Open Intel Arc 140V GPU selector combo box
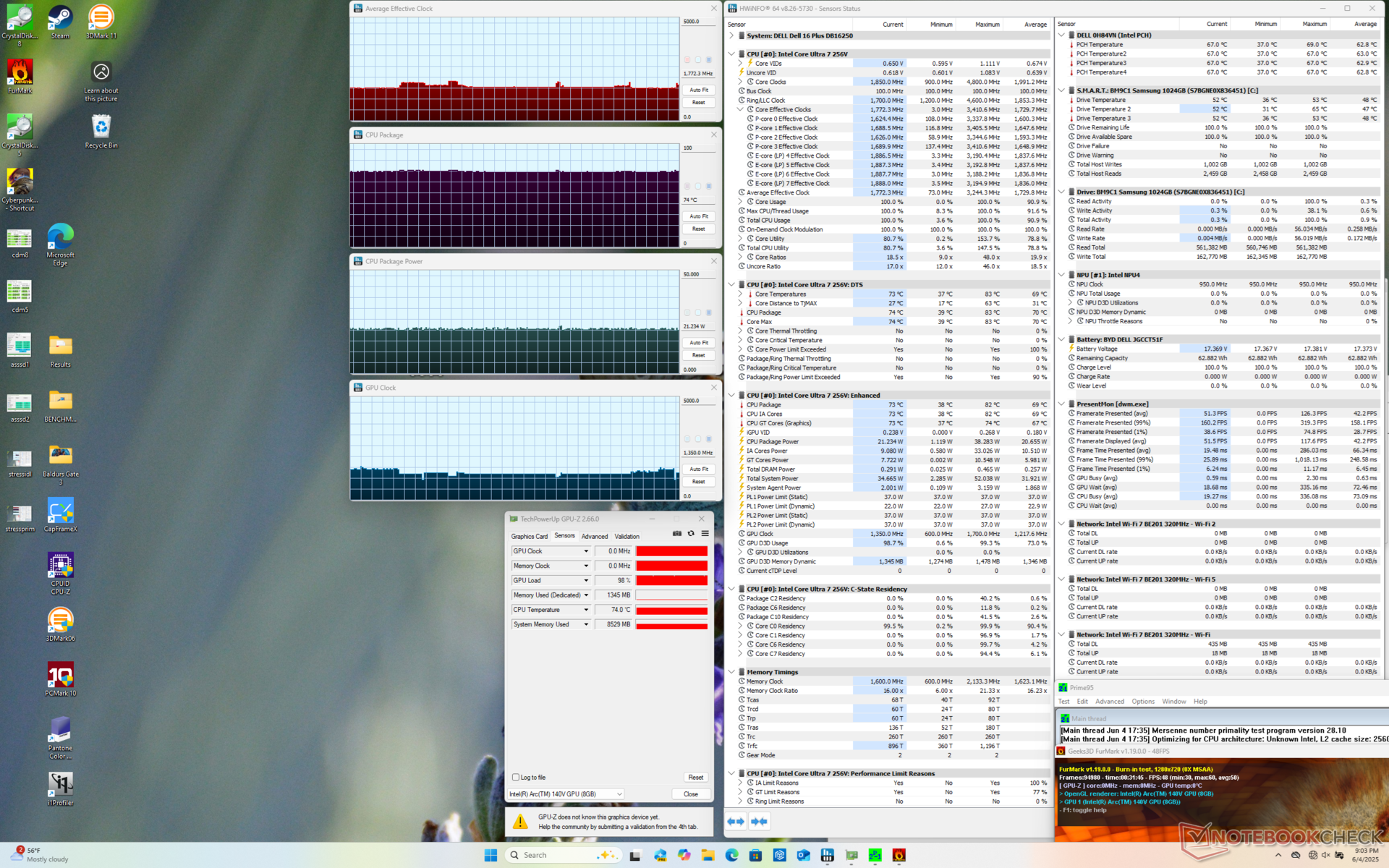 pyautogui.click(x=566, y=793)
